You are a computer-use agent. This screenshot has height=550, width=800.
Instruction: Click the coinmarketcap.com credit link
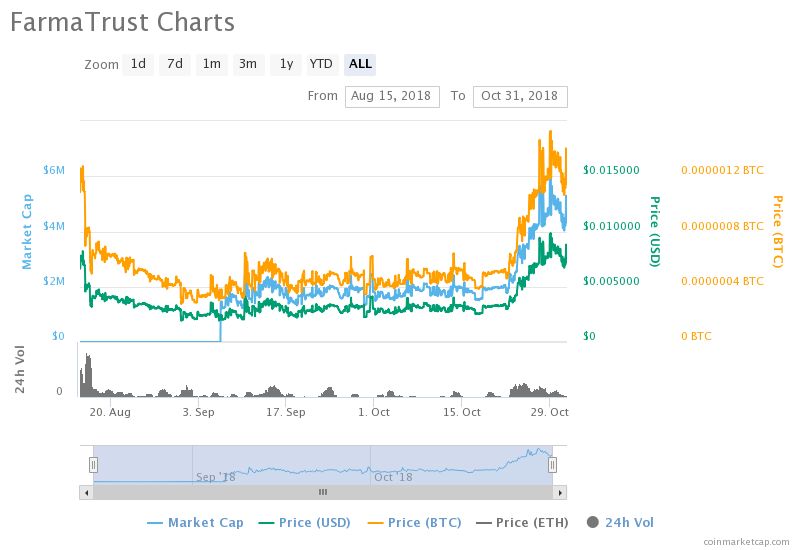pyautogui.click(x=746, y=542)
